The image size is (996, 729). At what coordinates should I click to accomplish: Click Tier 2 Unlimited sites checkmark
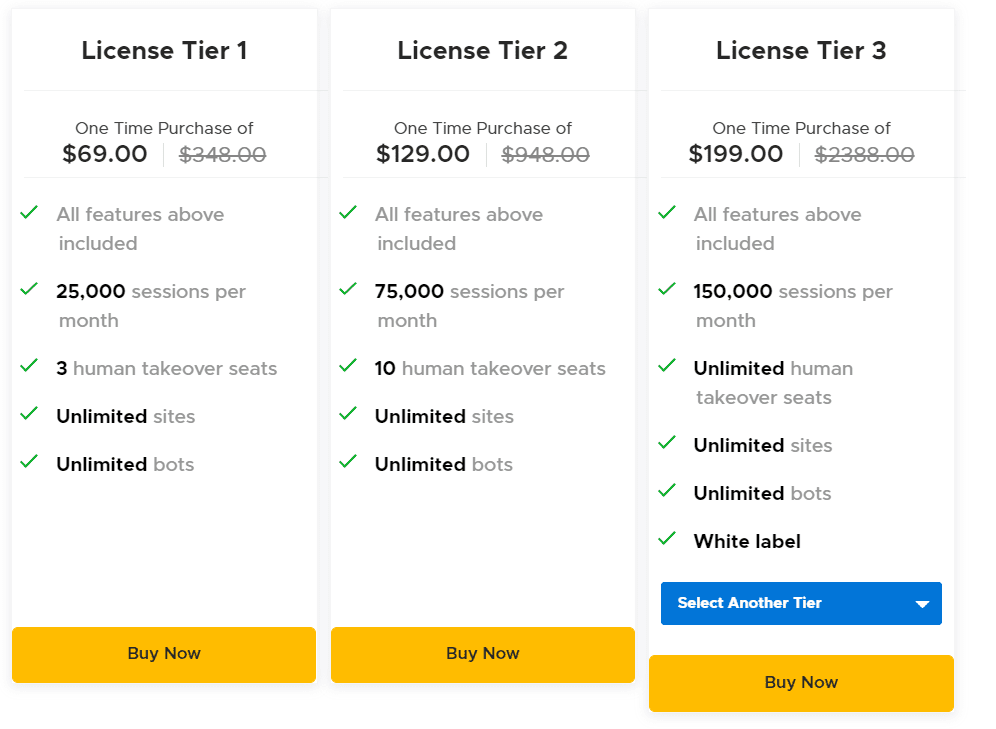tap(348, 414)
